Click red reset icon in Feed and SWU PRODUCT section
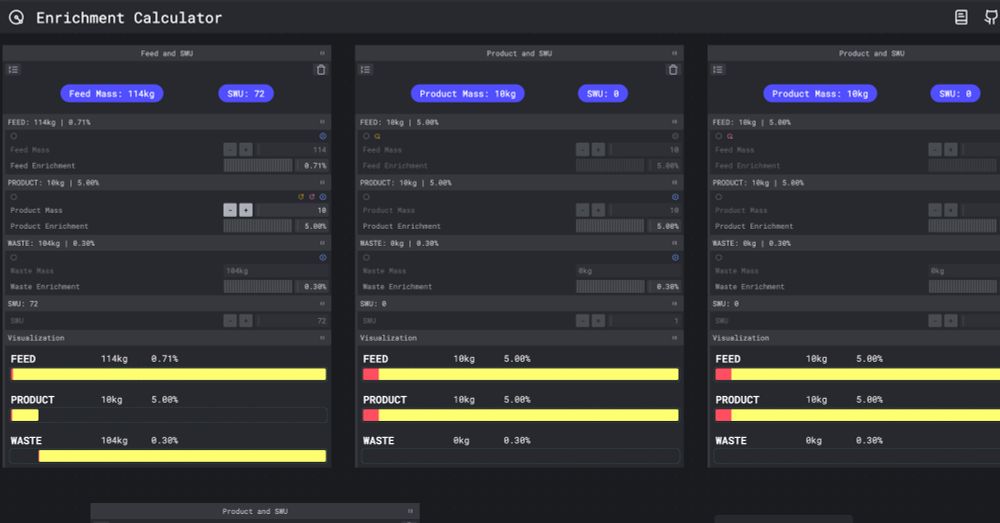This screenshot has width=1000, height=523. coord(312,196)
